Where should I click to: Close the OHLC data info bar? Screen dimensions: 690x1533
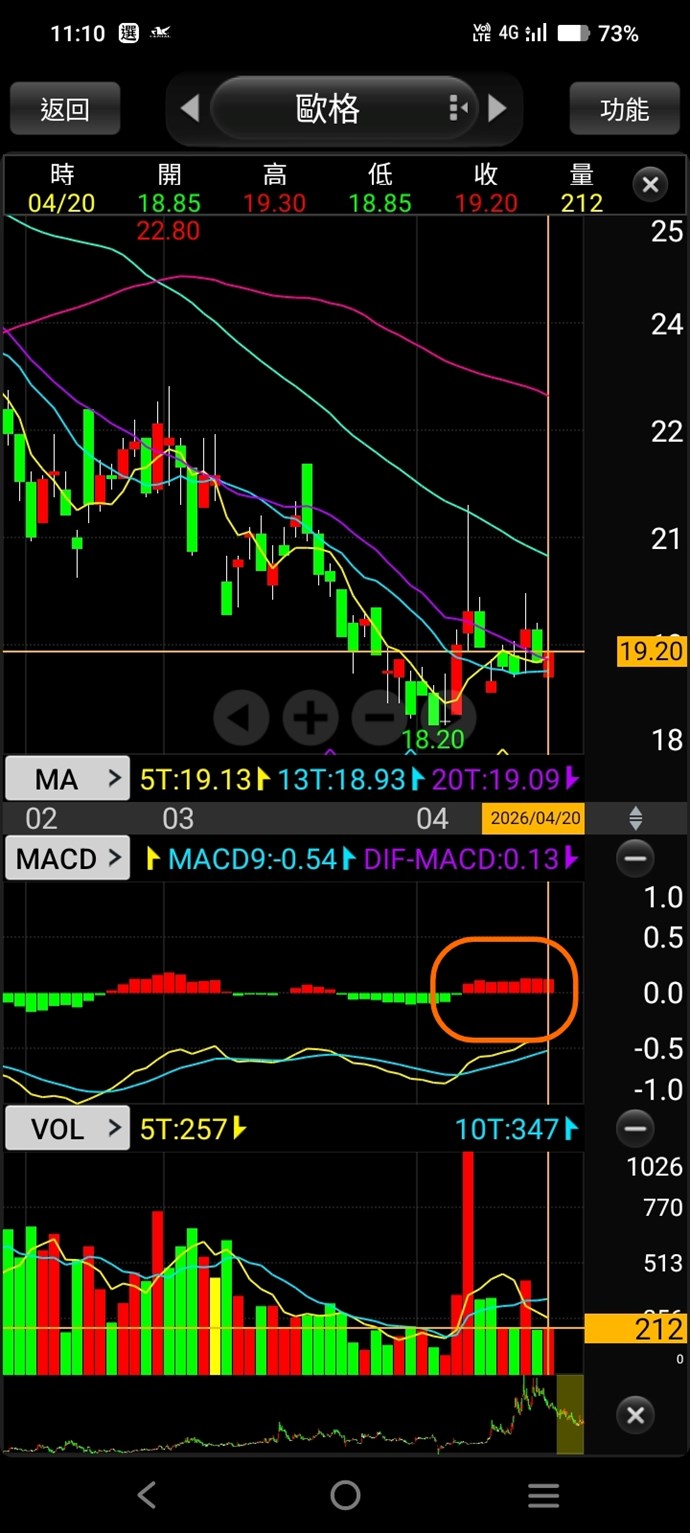(650, 185)
